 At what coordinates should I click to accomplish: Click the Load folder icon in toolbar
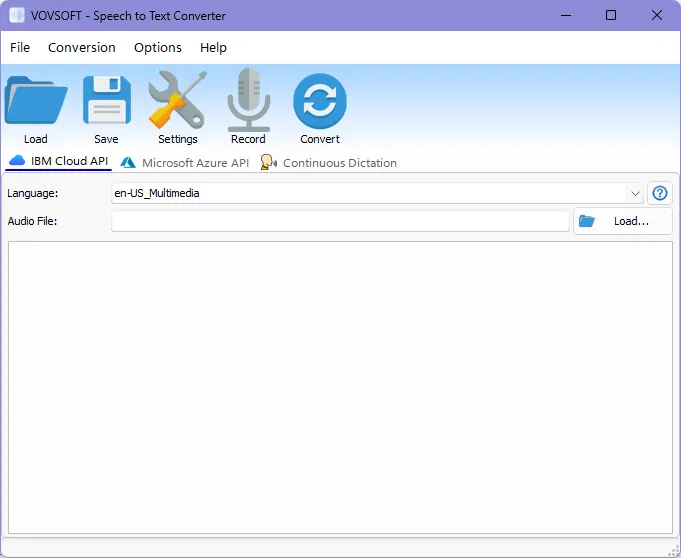pyautogui.click(x=36, y=101)
